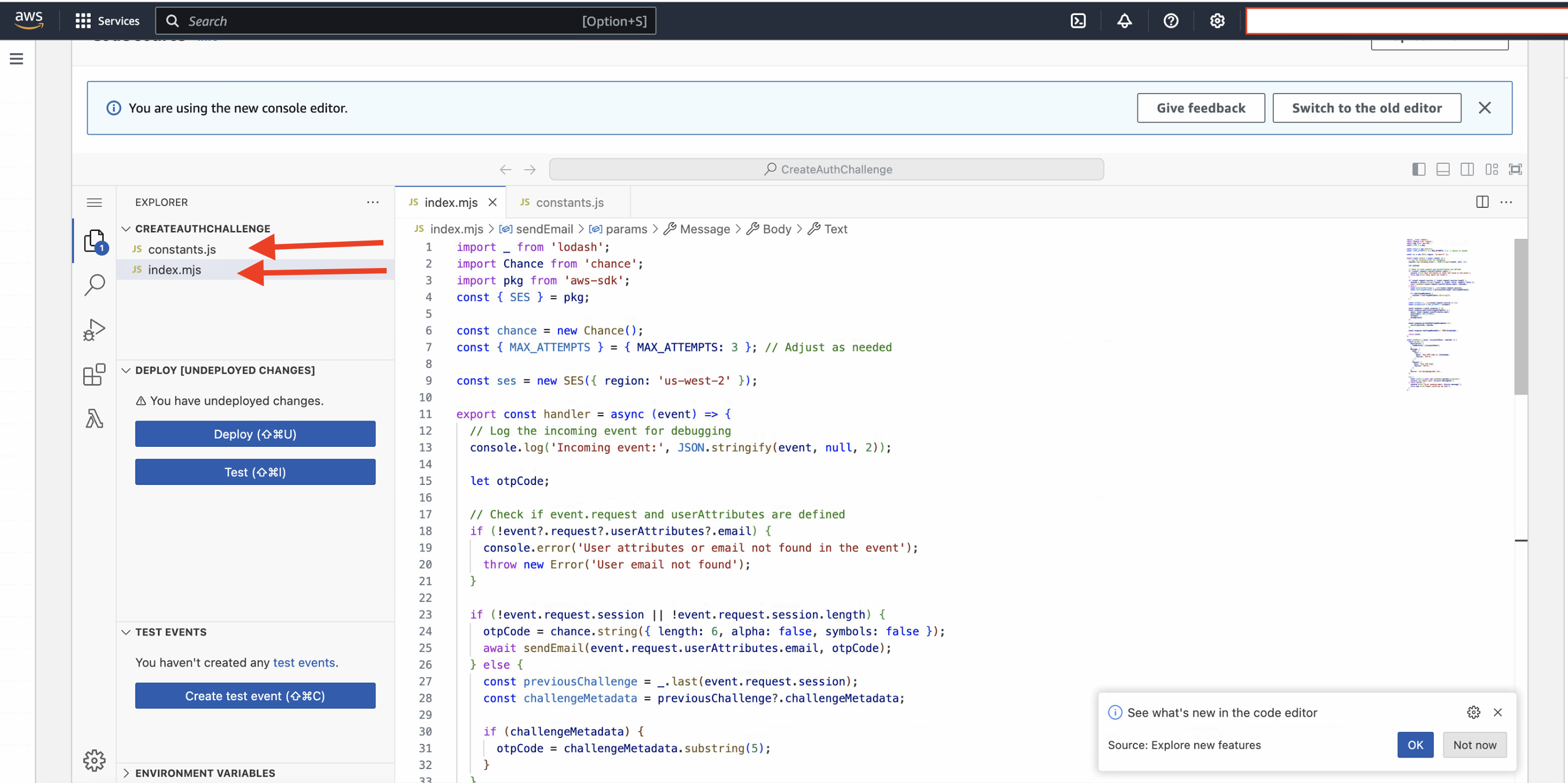Open the Message breadcrumb dropdown

(x=697, y=229)
